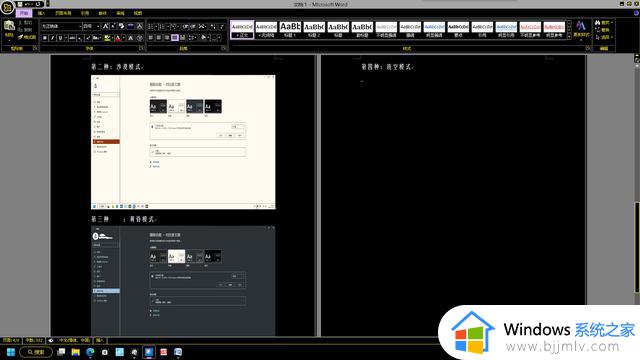The height and width of the screenshot is (360, 640).
Task: Center the paragraph text
Action: click(159, 38)
